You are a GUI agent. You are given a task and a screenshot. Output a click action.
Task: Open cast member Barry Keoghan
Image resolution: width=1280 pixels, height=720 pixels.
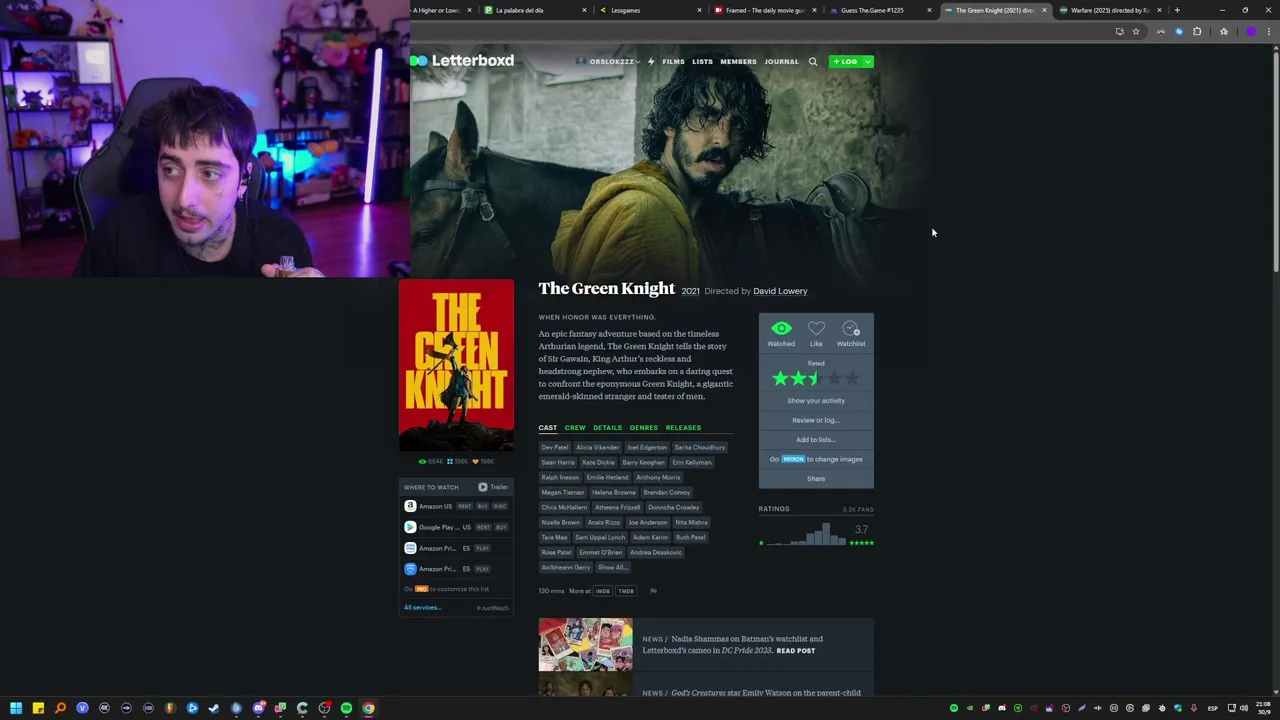tap(643, 462)
